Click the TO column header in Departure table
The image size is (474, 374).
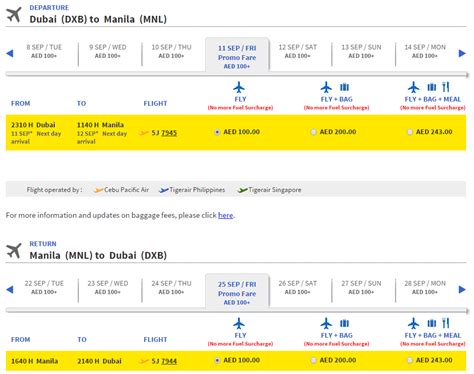coord(82,104)
